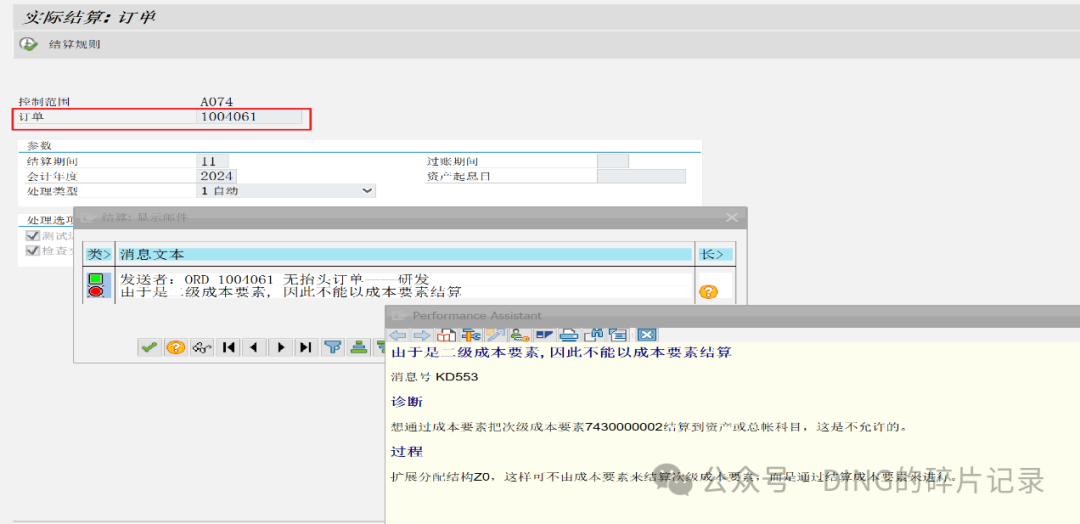Go to the next message with the right arrow

tap(280, 348)
